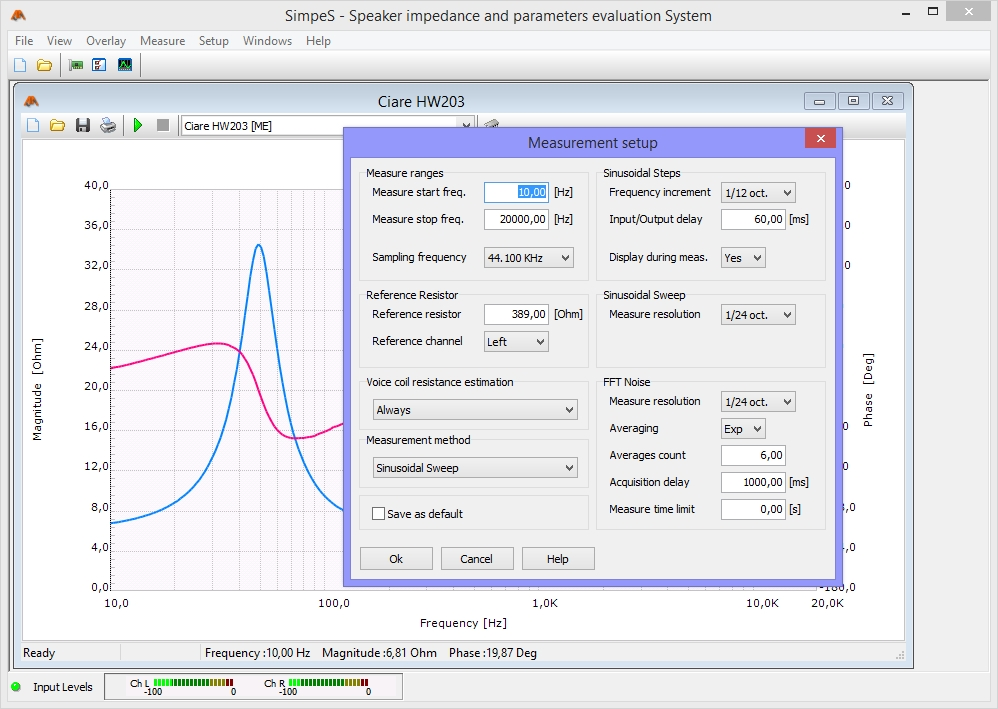Maximize the SimpeS main window

tap(933, 11)
